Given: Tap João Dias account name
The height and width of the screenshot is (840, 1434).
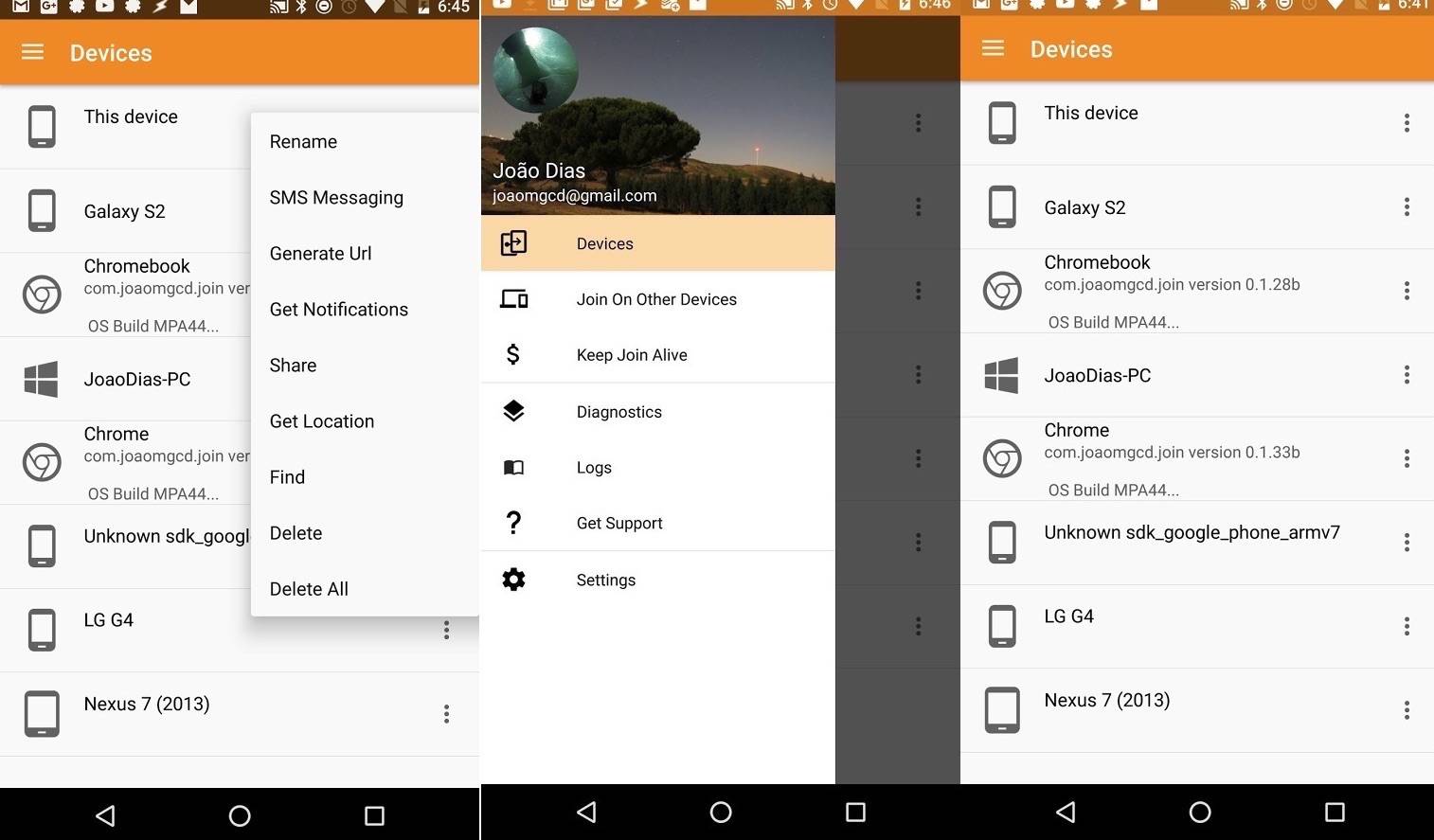Looking at the screenshot, I should 539,170.
